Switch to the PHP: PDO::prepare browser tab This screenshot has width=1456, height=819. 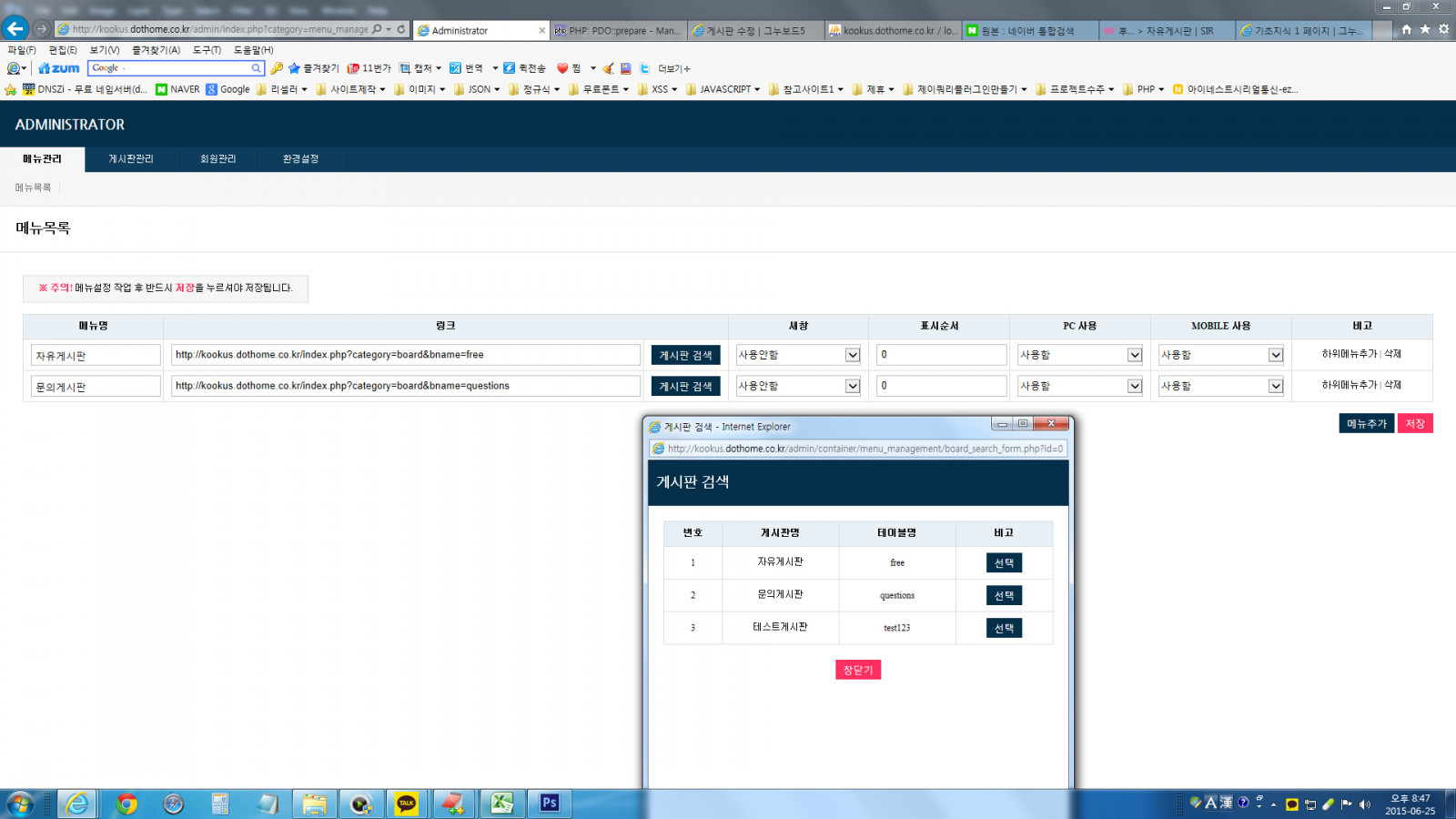coord(618,30)
